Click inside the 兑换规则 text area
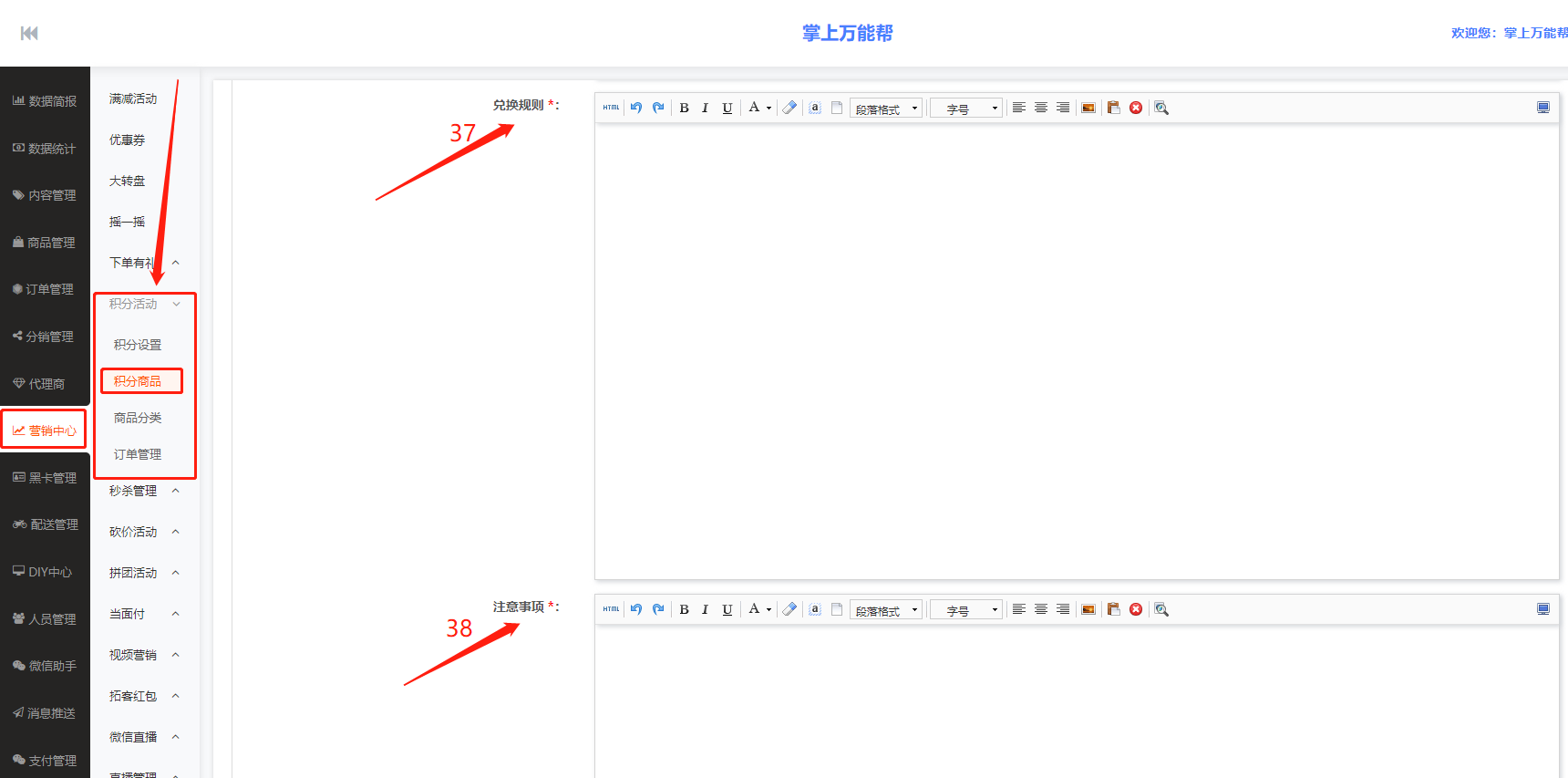Screen dimensions: 1568x778 [1076, 351]
